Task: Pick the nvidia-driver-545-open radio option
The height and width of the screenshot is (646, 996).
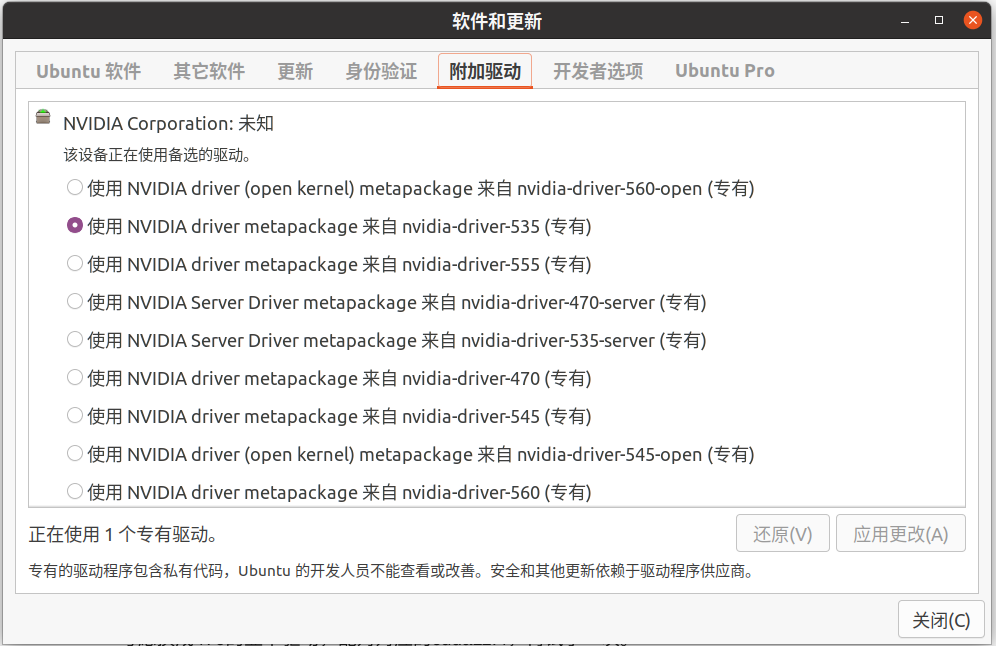Action: click(75, 454)
